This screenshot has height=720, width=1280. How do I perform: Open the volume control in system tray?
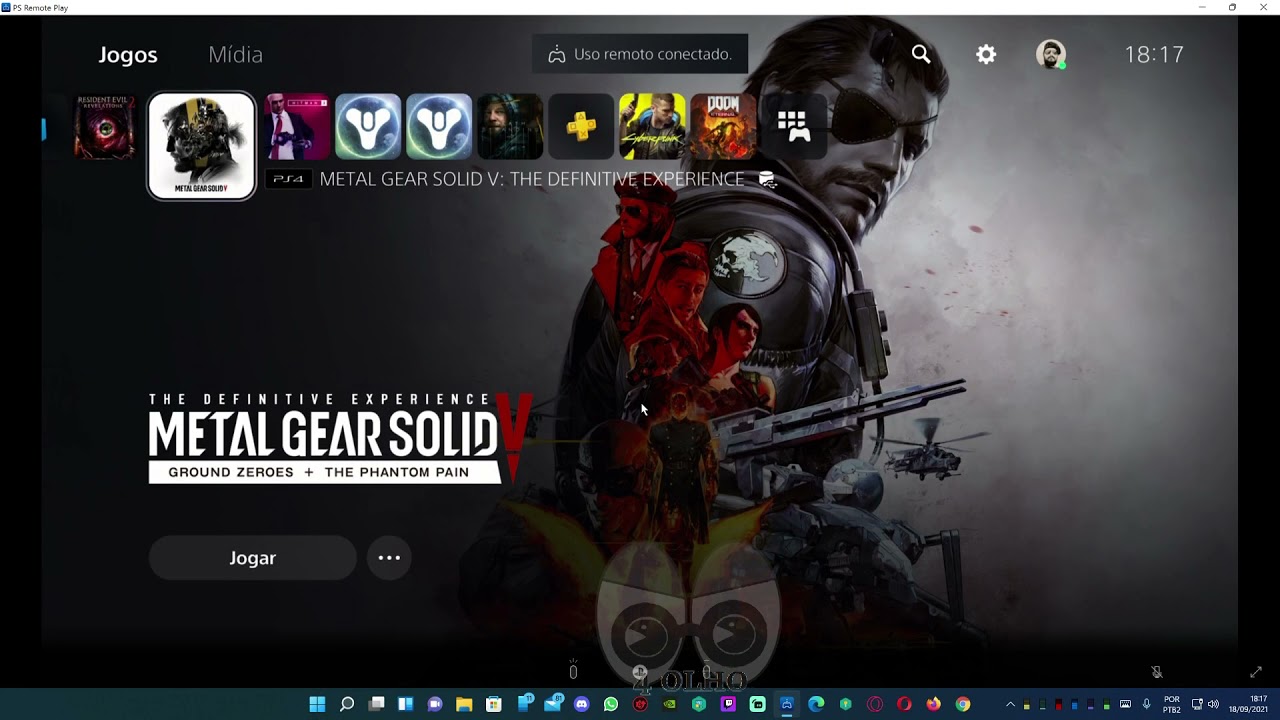(x=1213, y=704)
